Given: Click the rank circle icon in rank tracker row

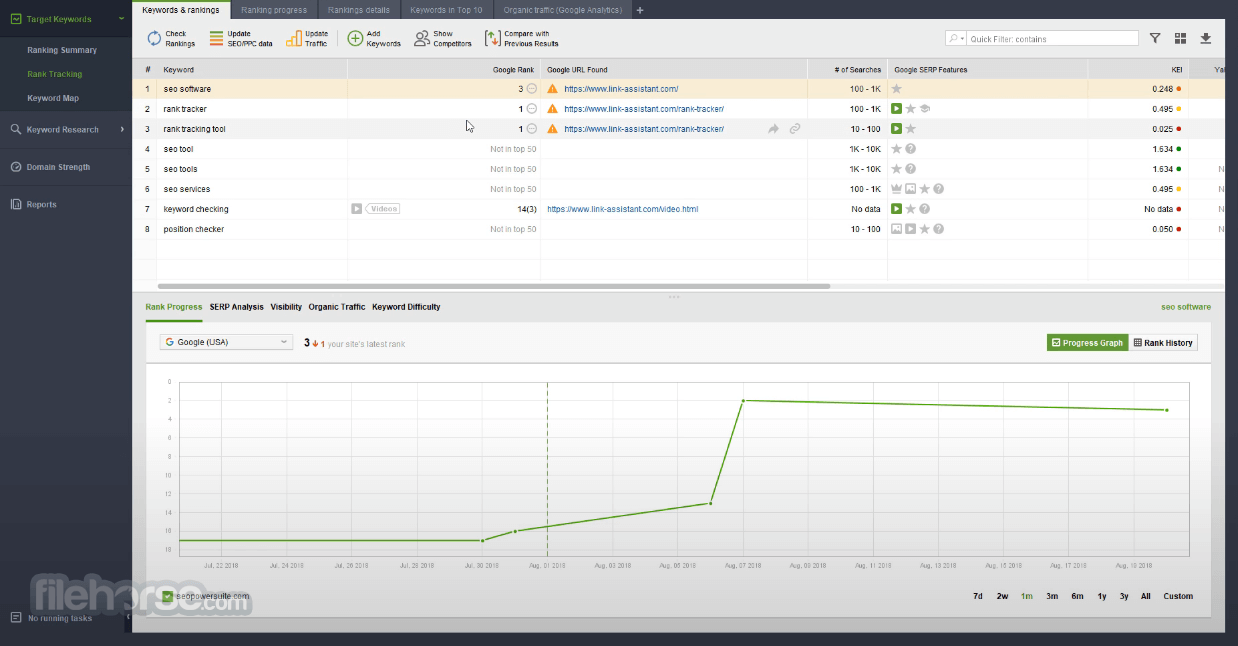Looking at the screenshot, I should 532,109.
